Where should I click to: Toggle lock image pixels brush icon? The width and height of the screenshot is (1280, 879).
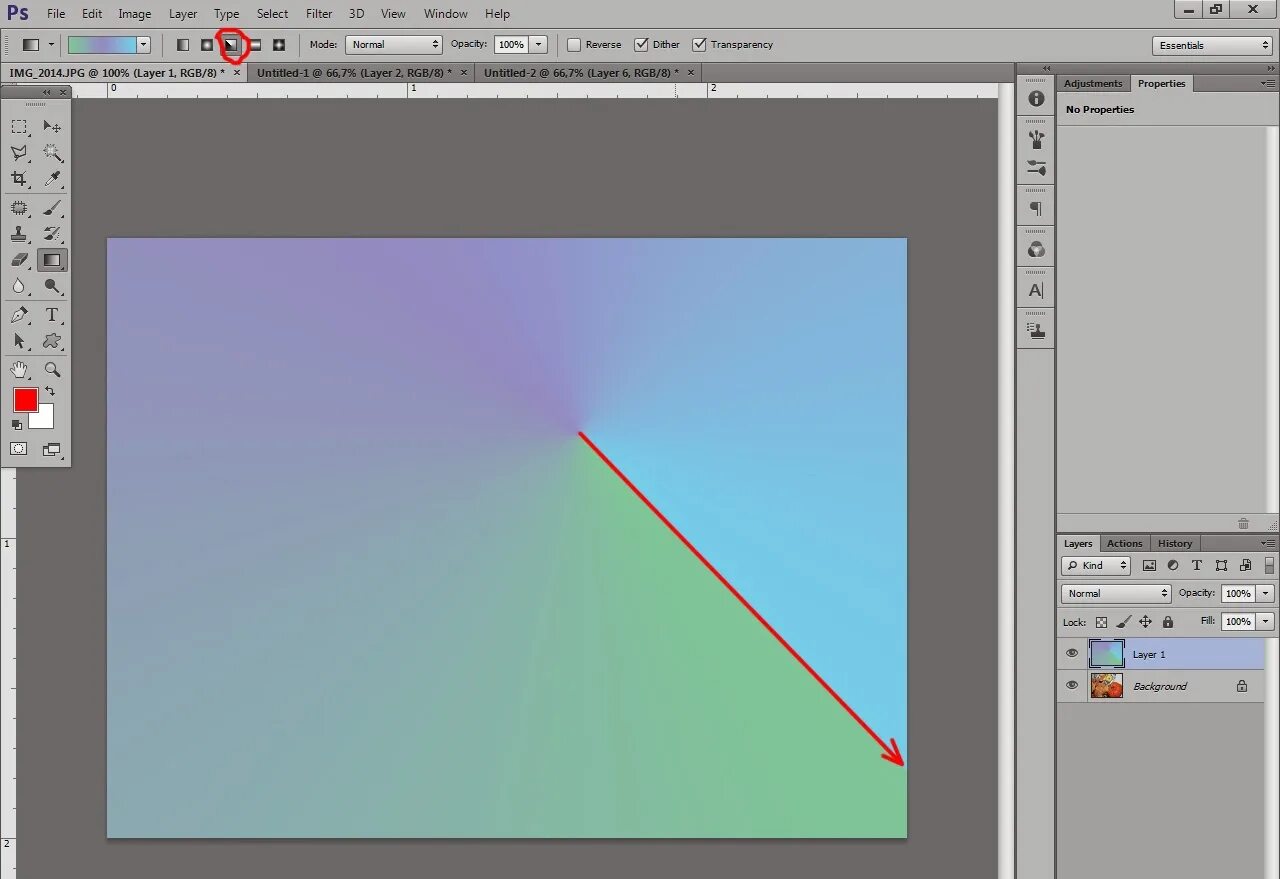coord(1123,622)
